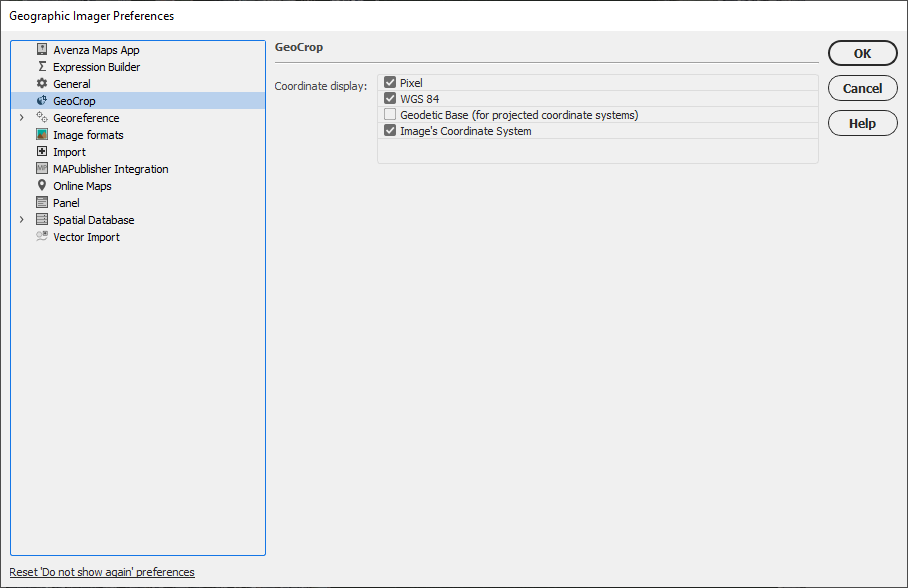Open Help for preferences
The width and height of the screenshot is (908, 588).
tap(862, 123)
